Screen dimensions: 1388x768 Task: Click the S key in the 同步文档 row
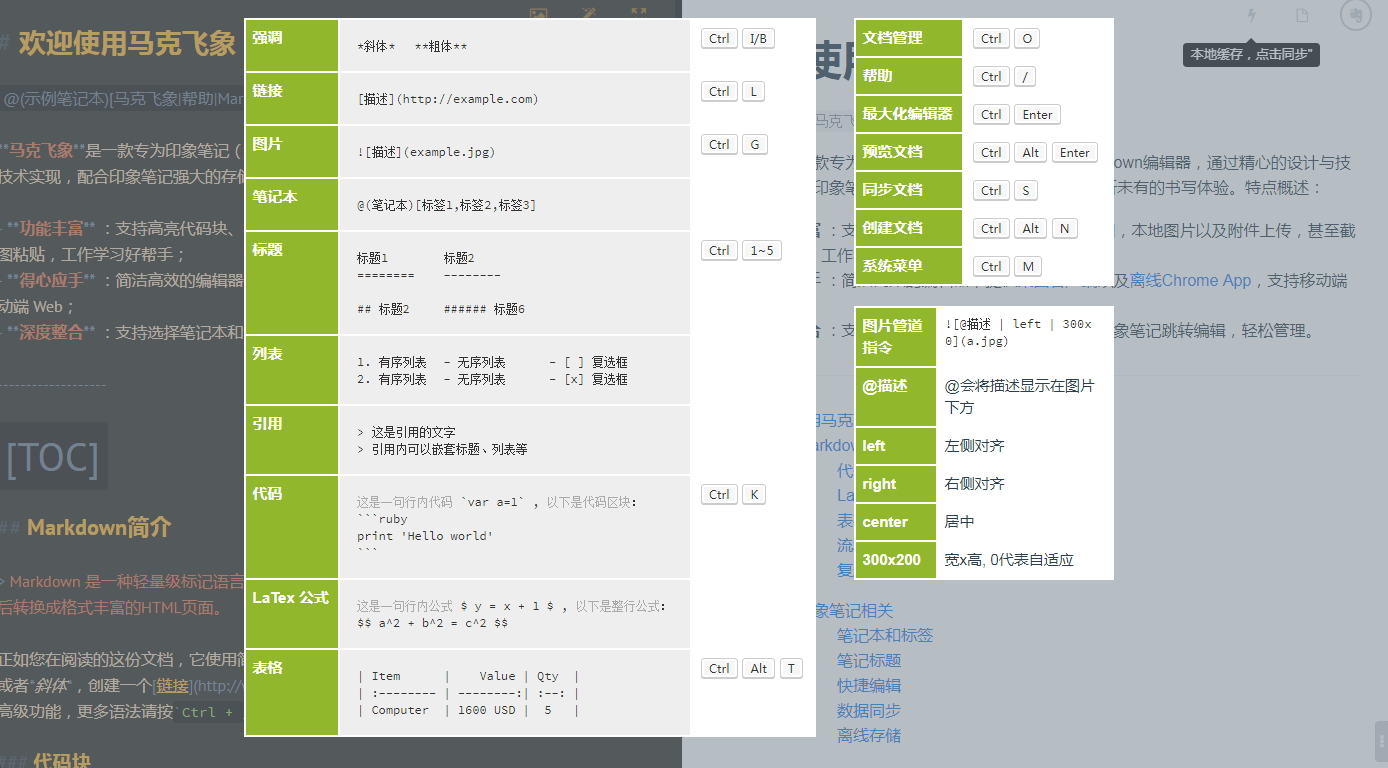click(x=1026, y=190)
